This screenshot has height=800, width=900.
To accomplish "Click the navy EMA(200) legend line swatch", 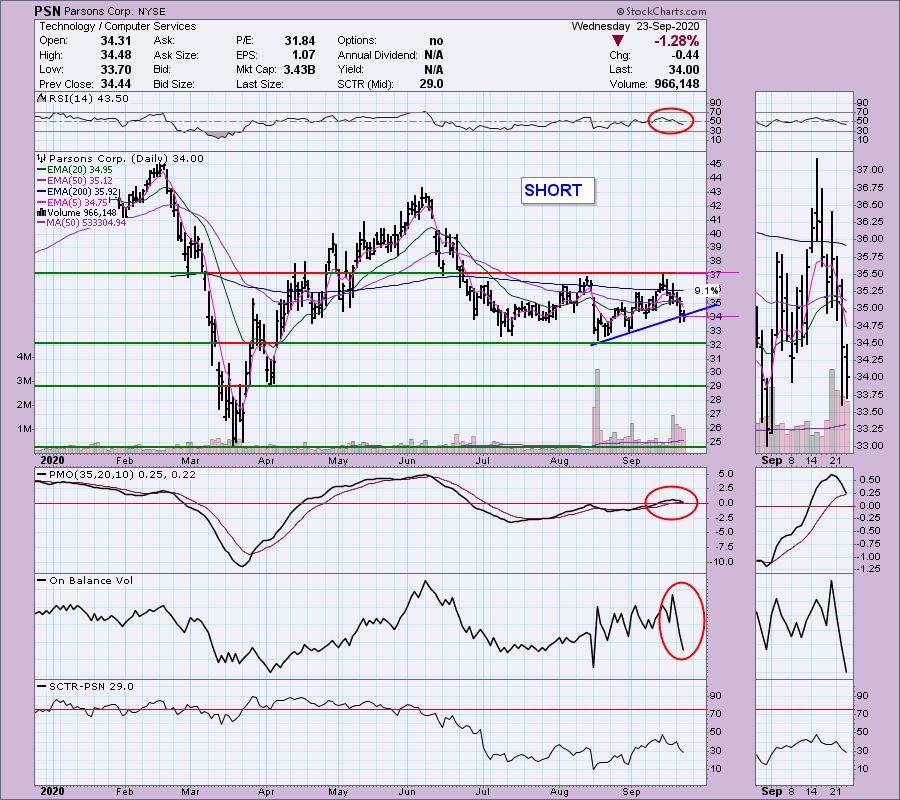I will pyautogui.click(x=41, y=192).
